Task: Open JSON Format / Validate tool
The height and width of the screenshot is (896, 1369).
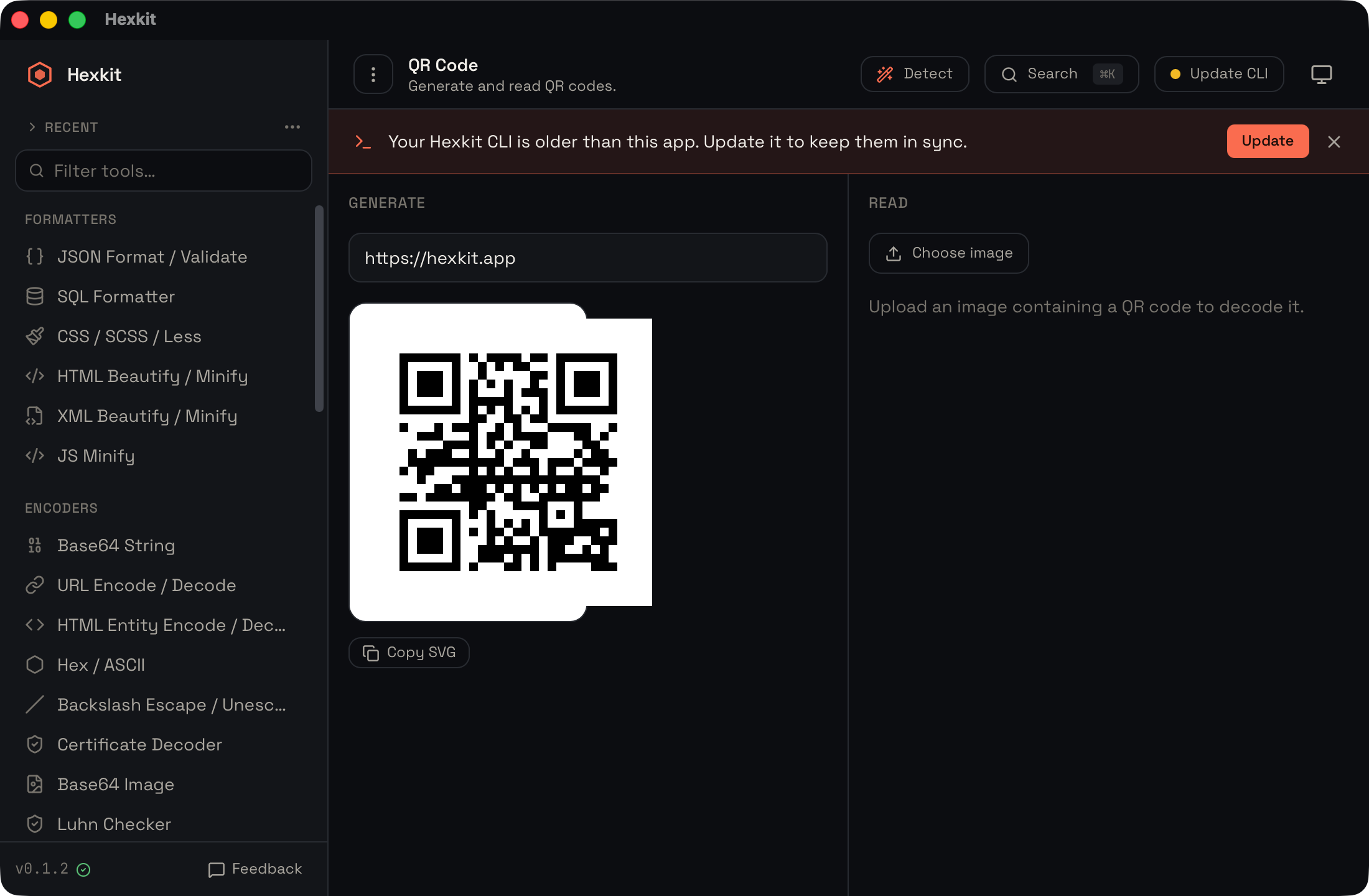Action: click(163, 256)
